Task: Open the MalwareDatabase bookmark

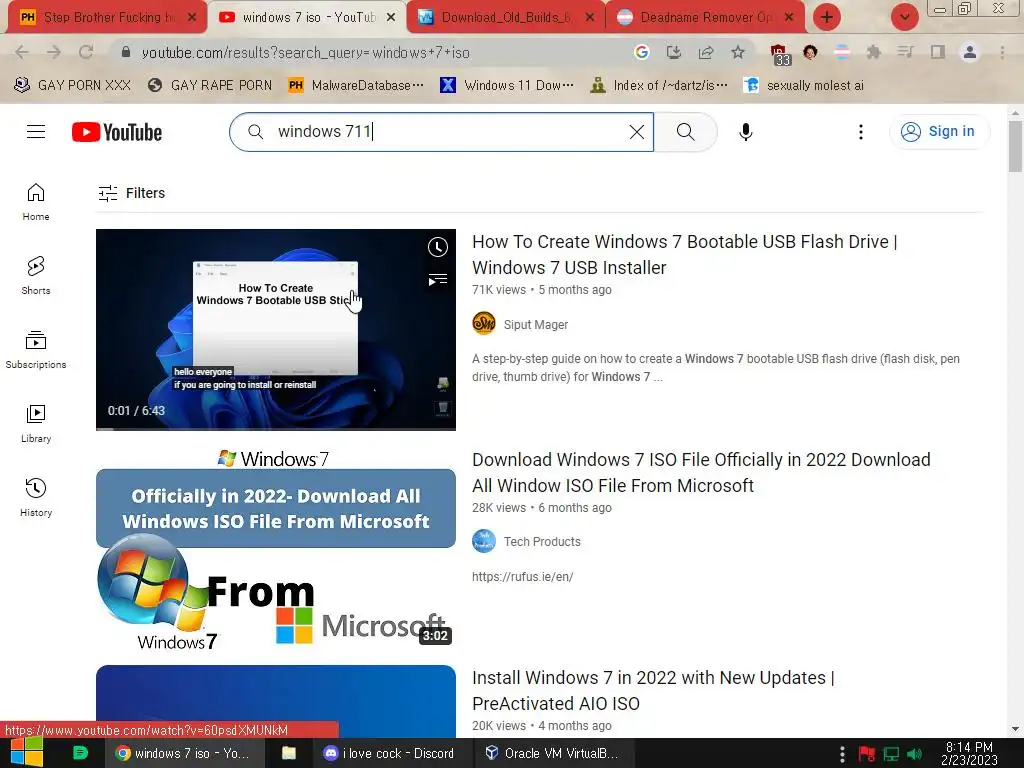Action: [357, 85]
